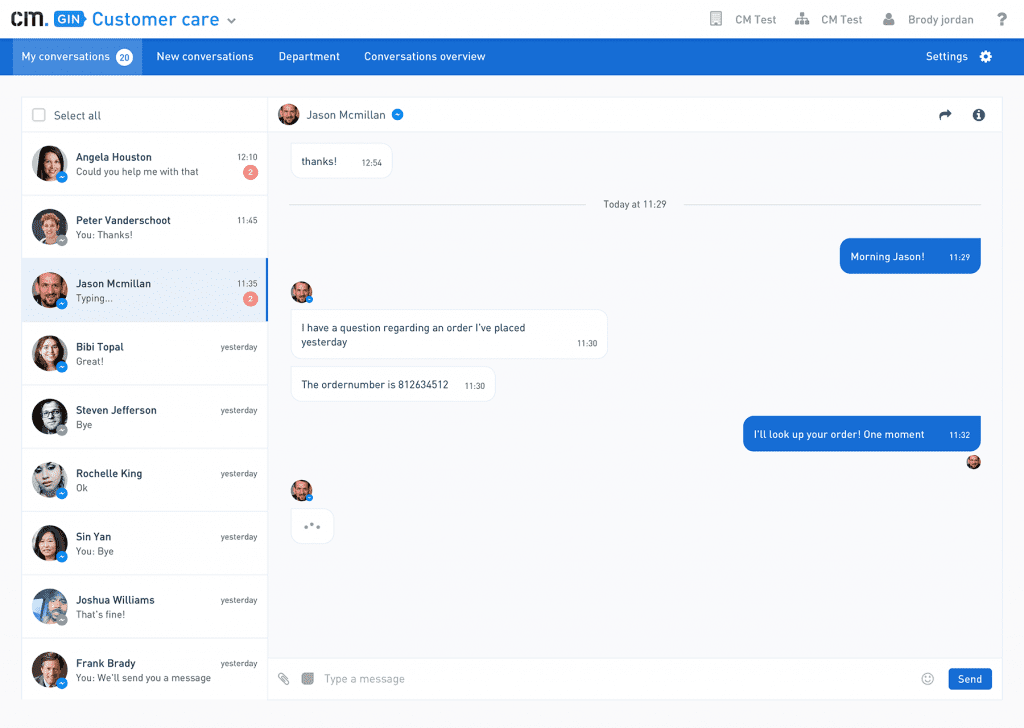Open the attachment paperclip icon

click(283, 678)
